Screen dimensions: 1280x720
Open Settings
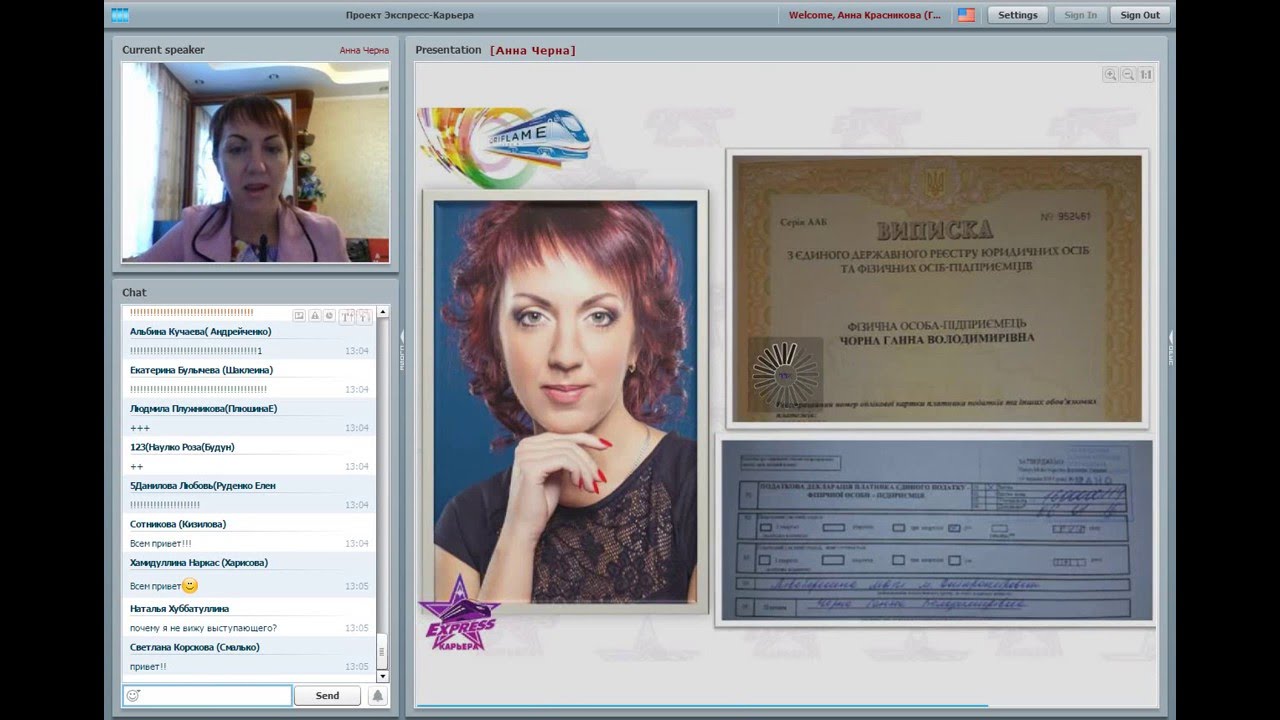[1018, 15]
